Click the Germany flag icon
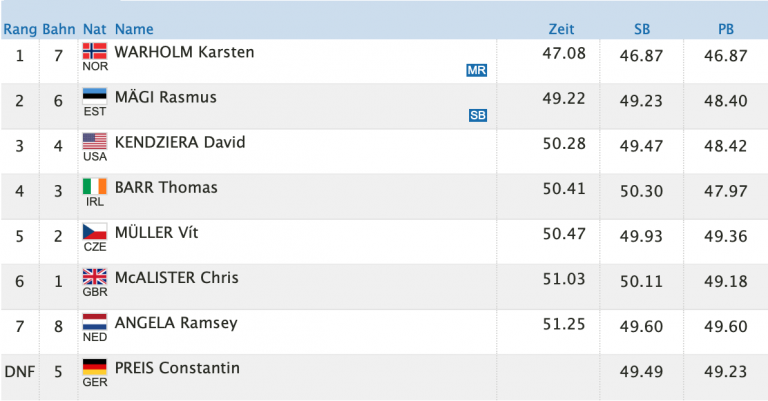 (x=95, y=367)
